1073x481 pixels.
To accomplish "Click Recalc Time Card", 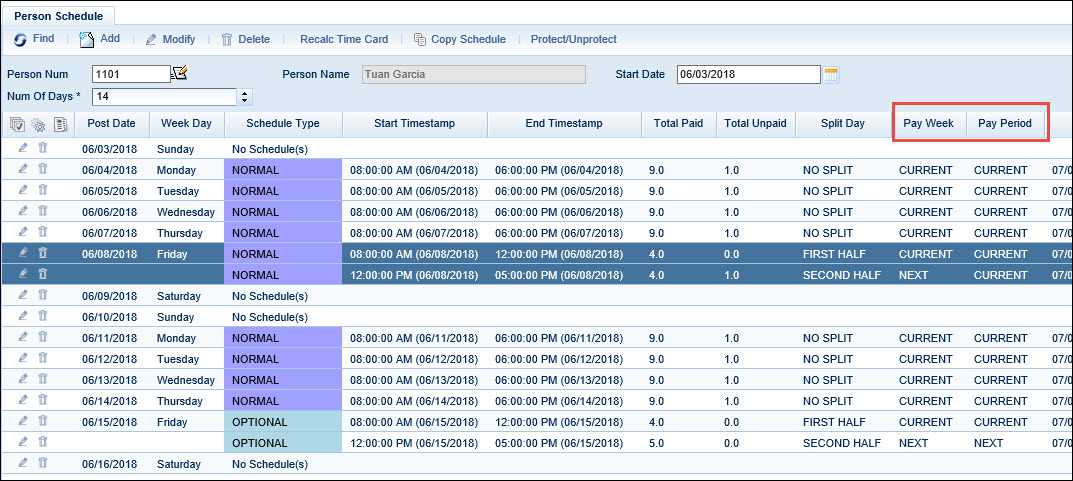I will click(x=343, y=39).
